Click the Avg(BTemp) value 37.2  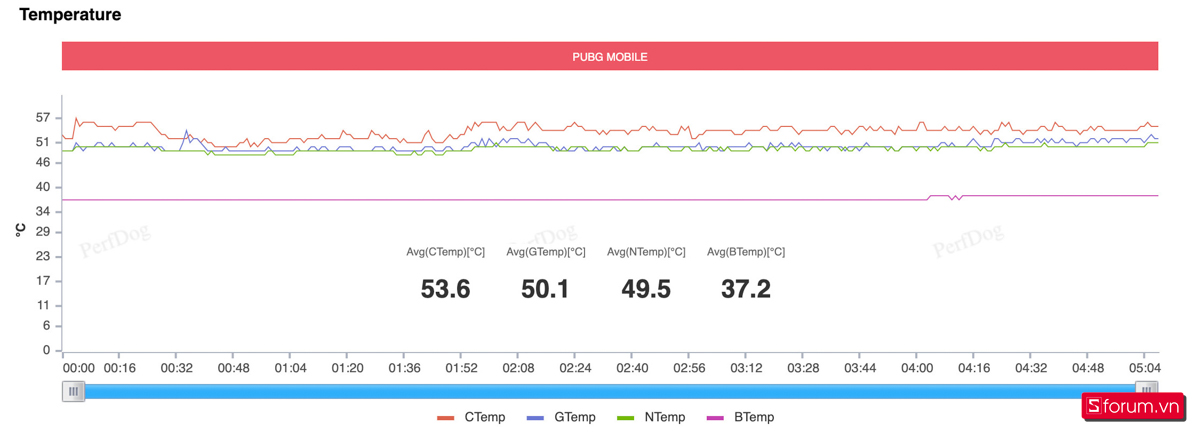click(745, 289)
